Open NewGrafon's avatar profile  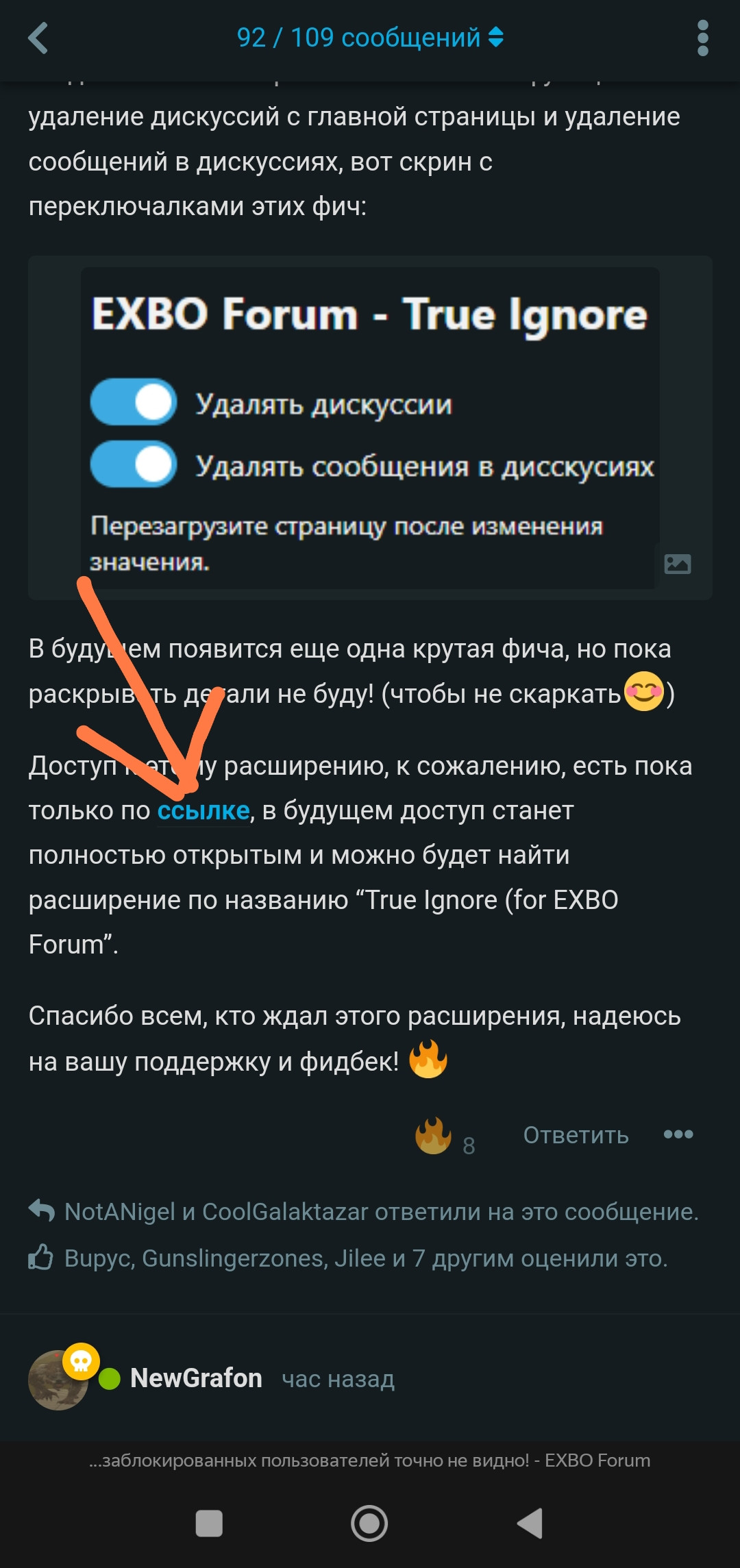pos(58,1380)
